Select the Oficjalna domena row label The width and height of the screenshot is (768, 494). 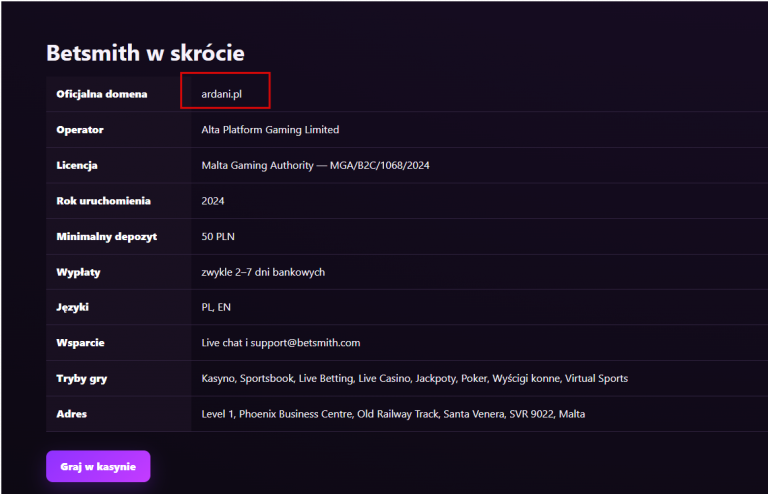tap(101, 94)
